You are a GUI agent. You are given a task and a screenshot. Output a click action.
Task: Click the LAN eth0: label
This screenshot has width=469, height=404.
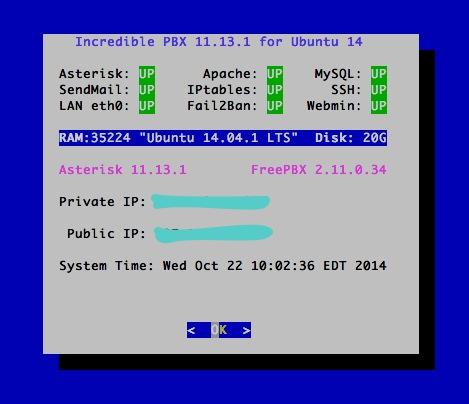[94, 106]
